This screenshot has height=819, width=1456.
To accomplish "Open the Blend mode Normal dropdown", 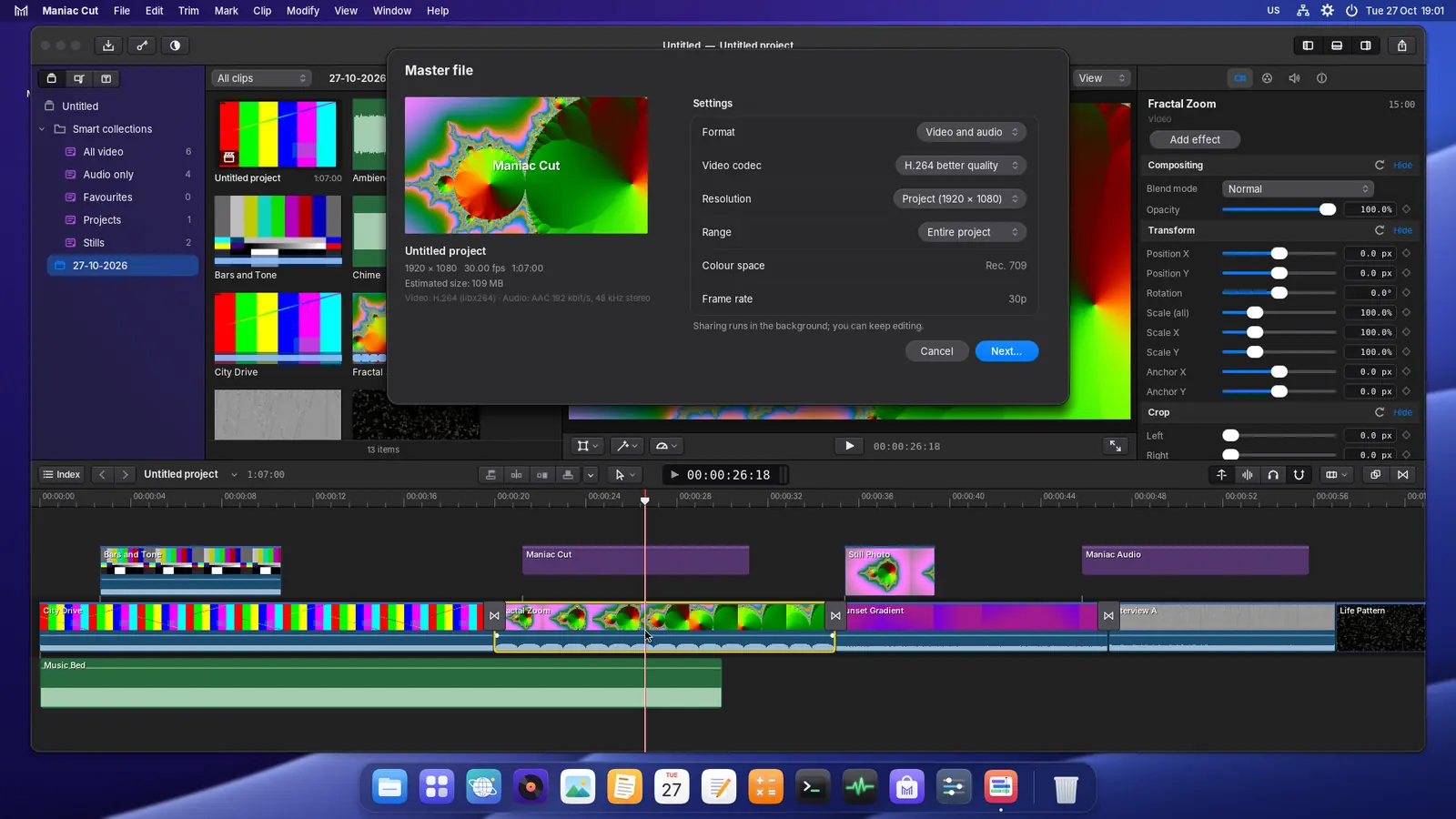I will (1298, 189).
